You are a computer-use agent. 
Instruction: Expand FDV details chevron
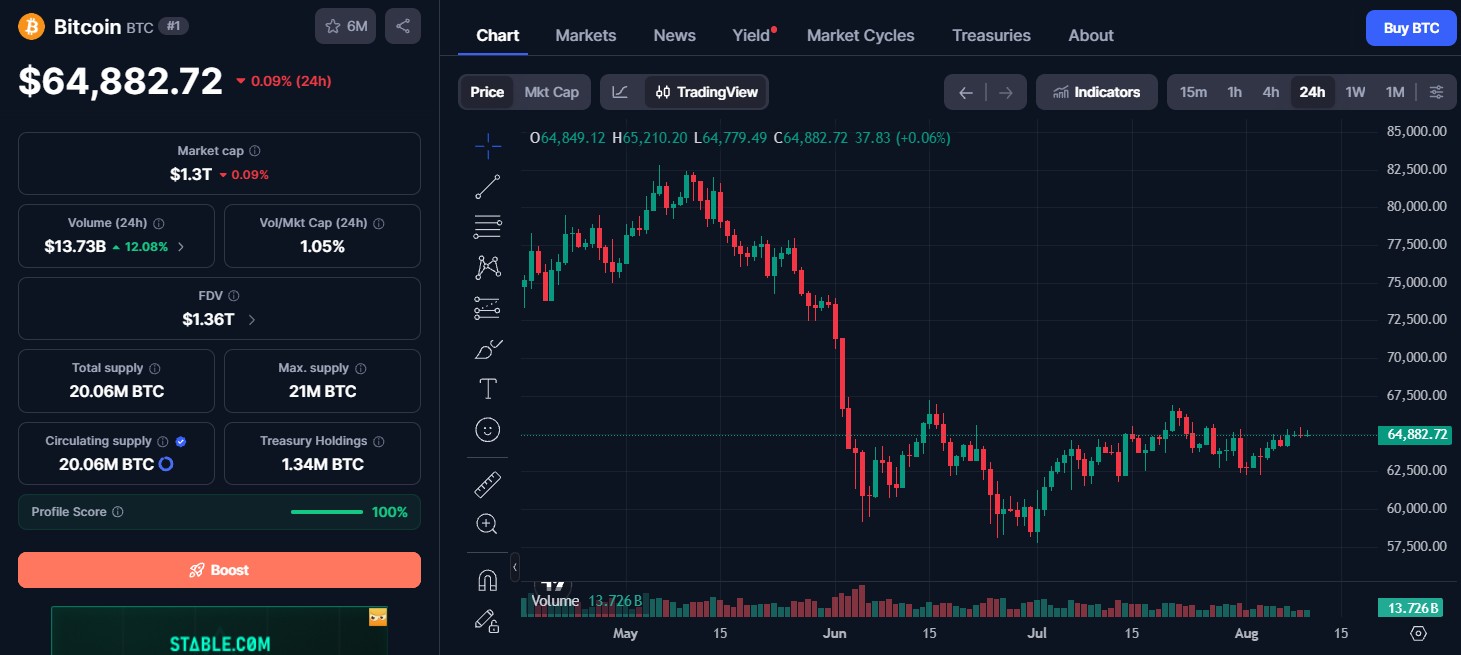pyautogui.click(x=251, y=320)
